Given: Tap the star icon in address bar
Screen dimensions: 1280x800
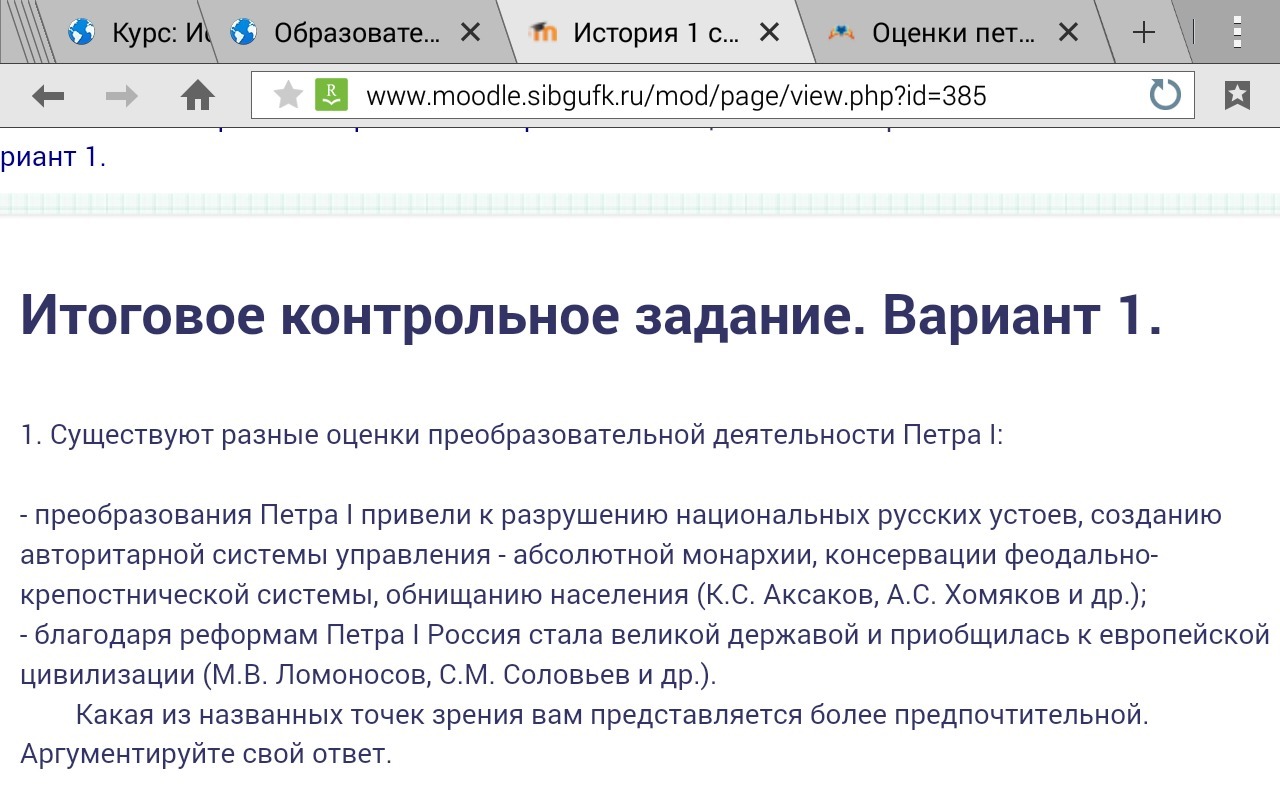Looking at the screenshot, I should click(x=288, y=96).
